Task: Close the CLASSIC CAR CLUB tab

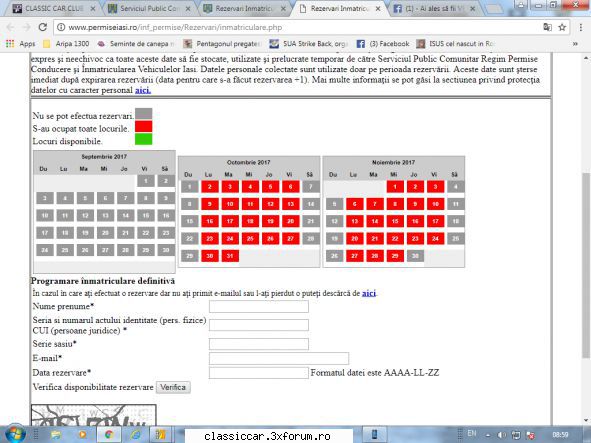Action: coord(93,8)
